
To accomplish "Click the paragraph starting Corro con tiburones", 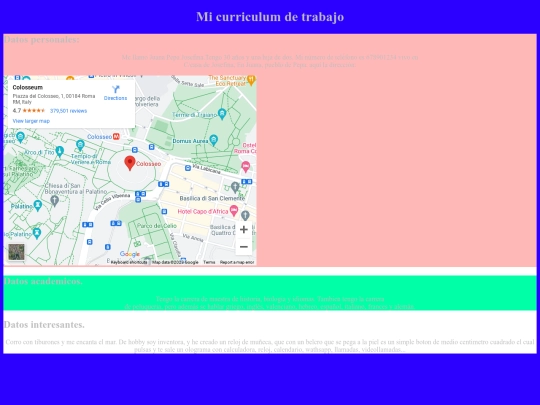I will [x=270, y=346].
